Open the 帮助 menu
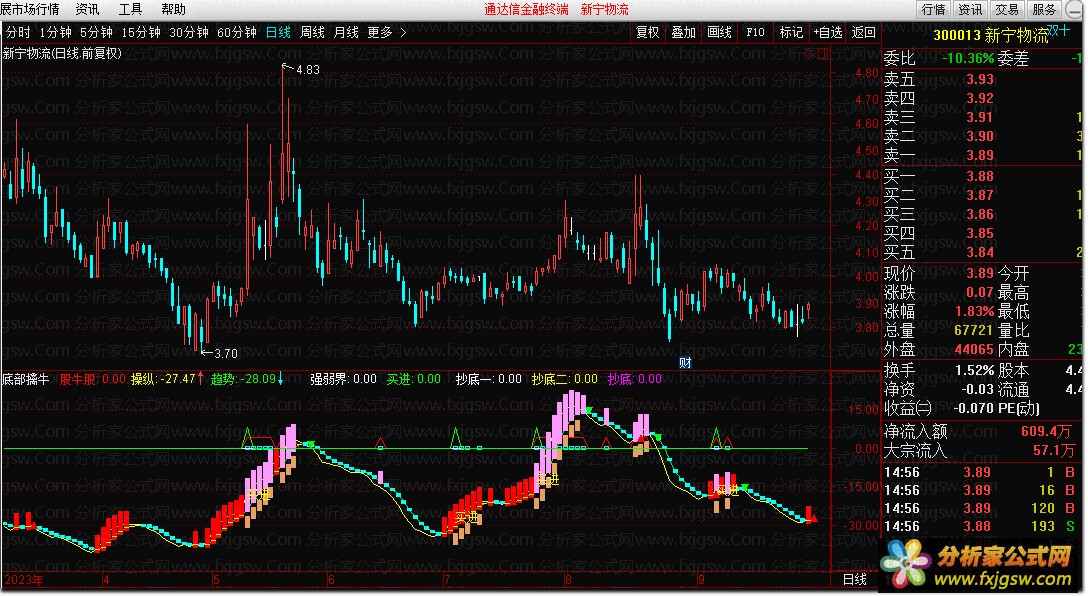1088x596 pixels. (173, 9)
